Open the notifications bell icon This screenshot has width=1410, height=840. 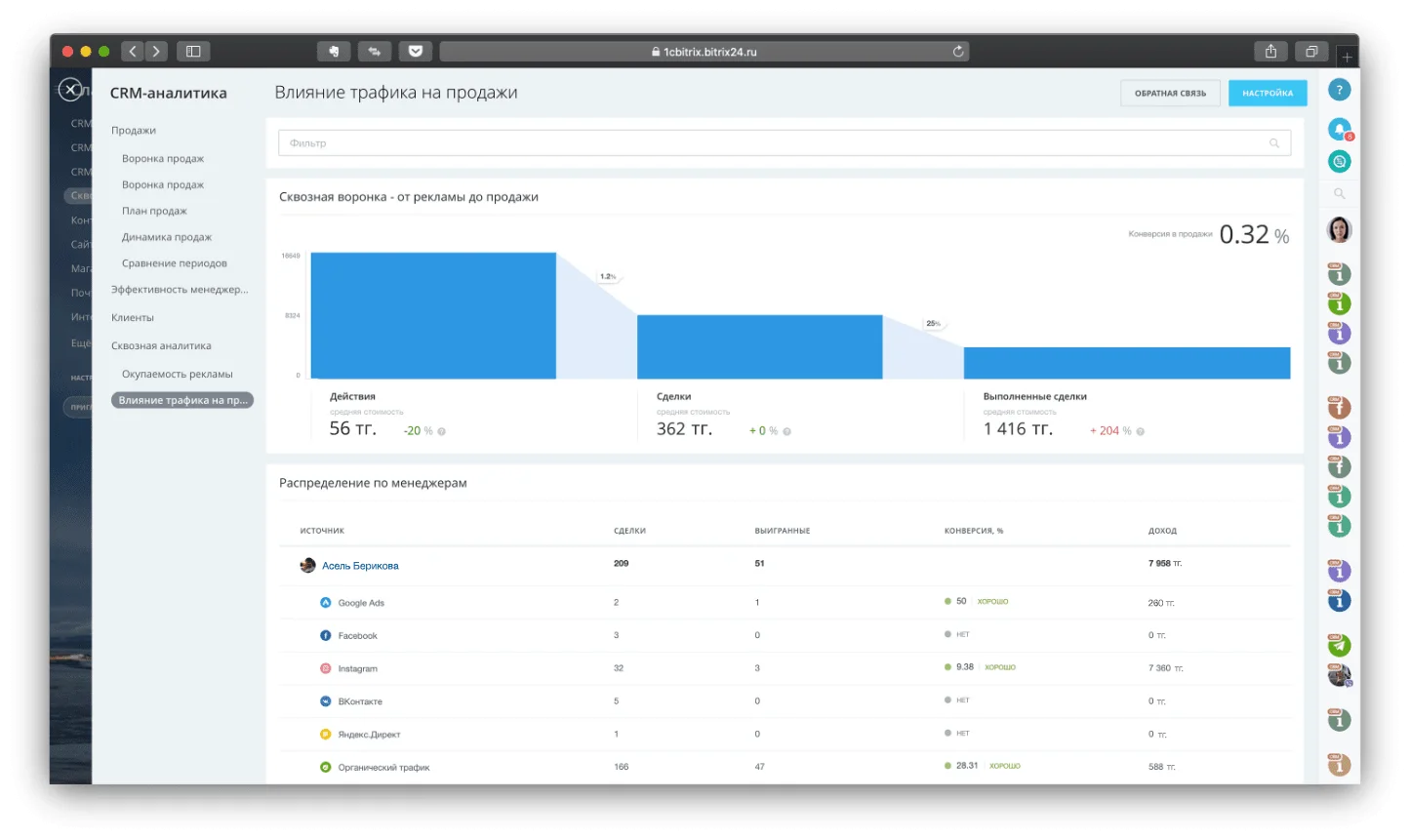1339,129
